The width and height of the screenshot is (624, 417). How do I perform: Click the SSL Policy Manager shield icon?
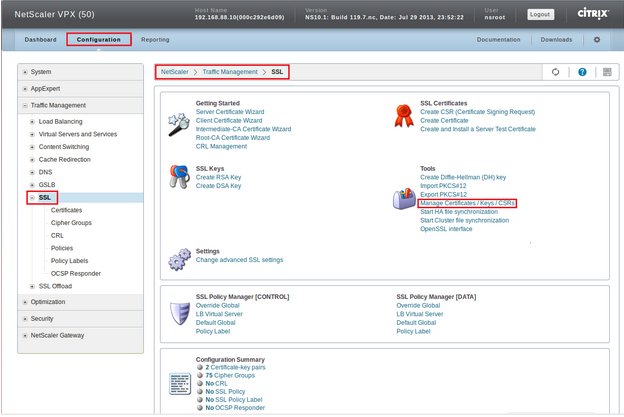tap(180, 314)
